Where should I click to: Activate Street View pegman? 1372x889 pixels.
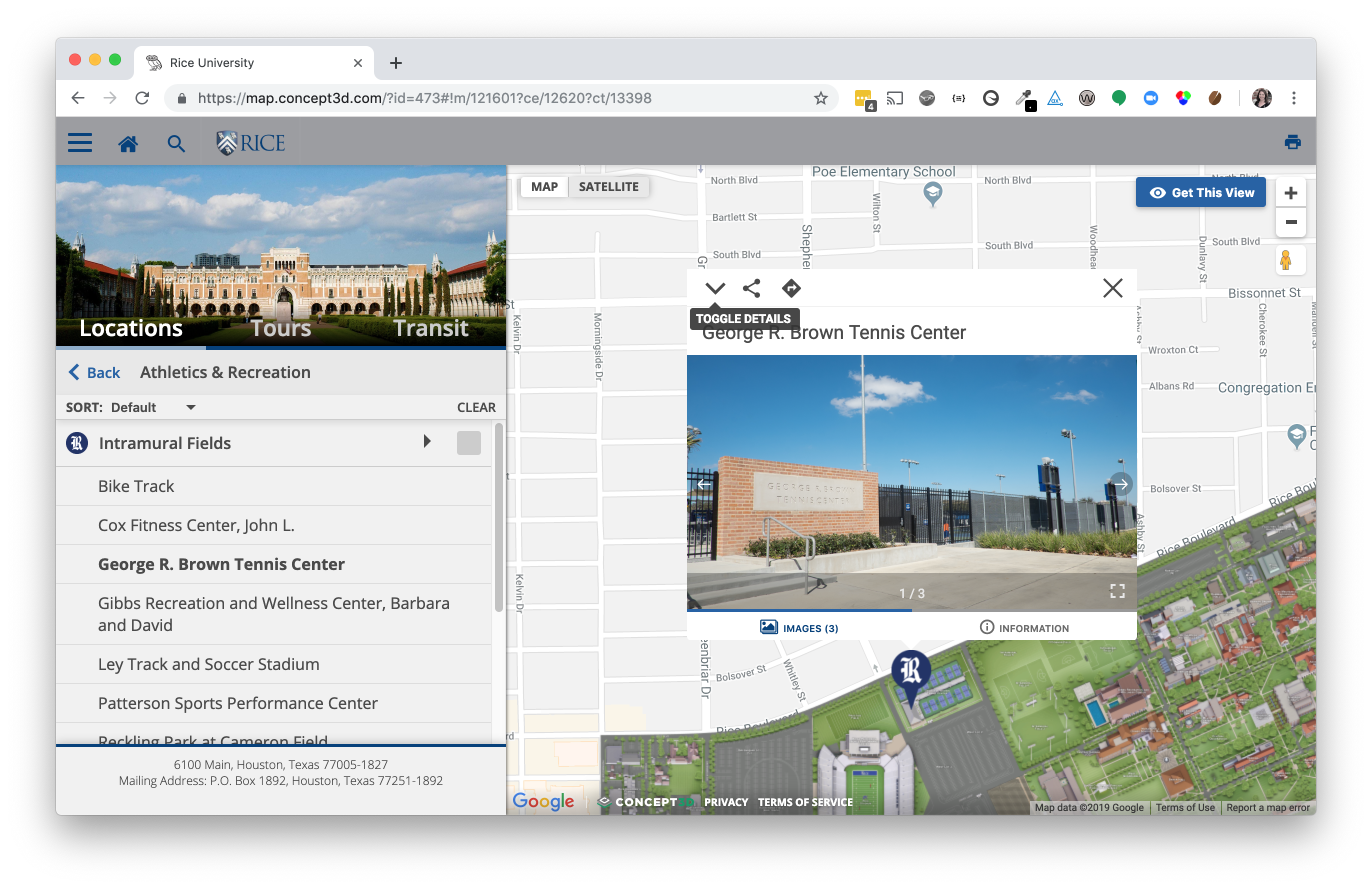(1285, 260)
